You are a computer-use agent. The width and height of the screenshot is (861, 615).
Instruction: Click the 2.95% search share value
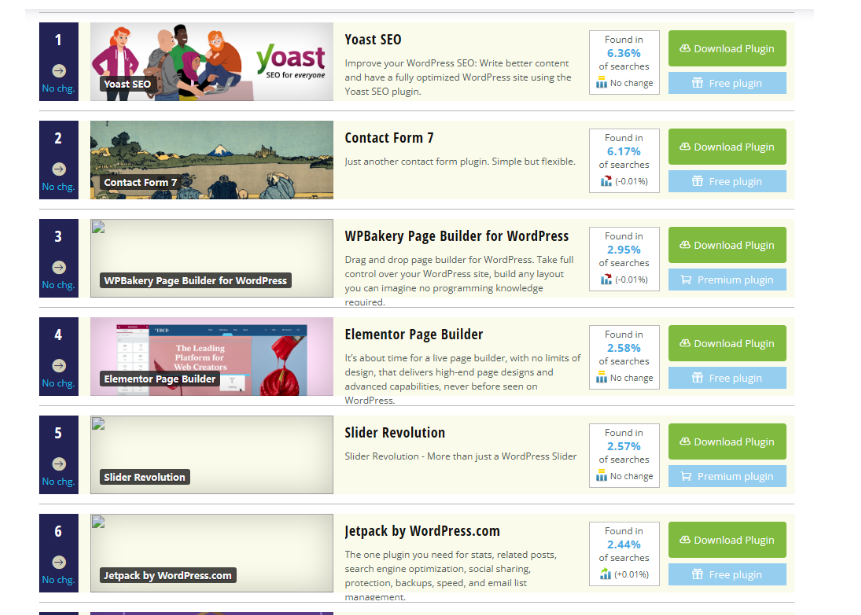[624, 250]
